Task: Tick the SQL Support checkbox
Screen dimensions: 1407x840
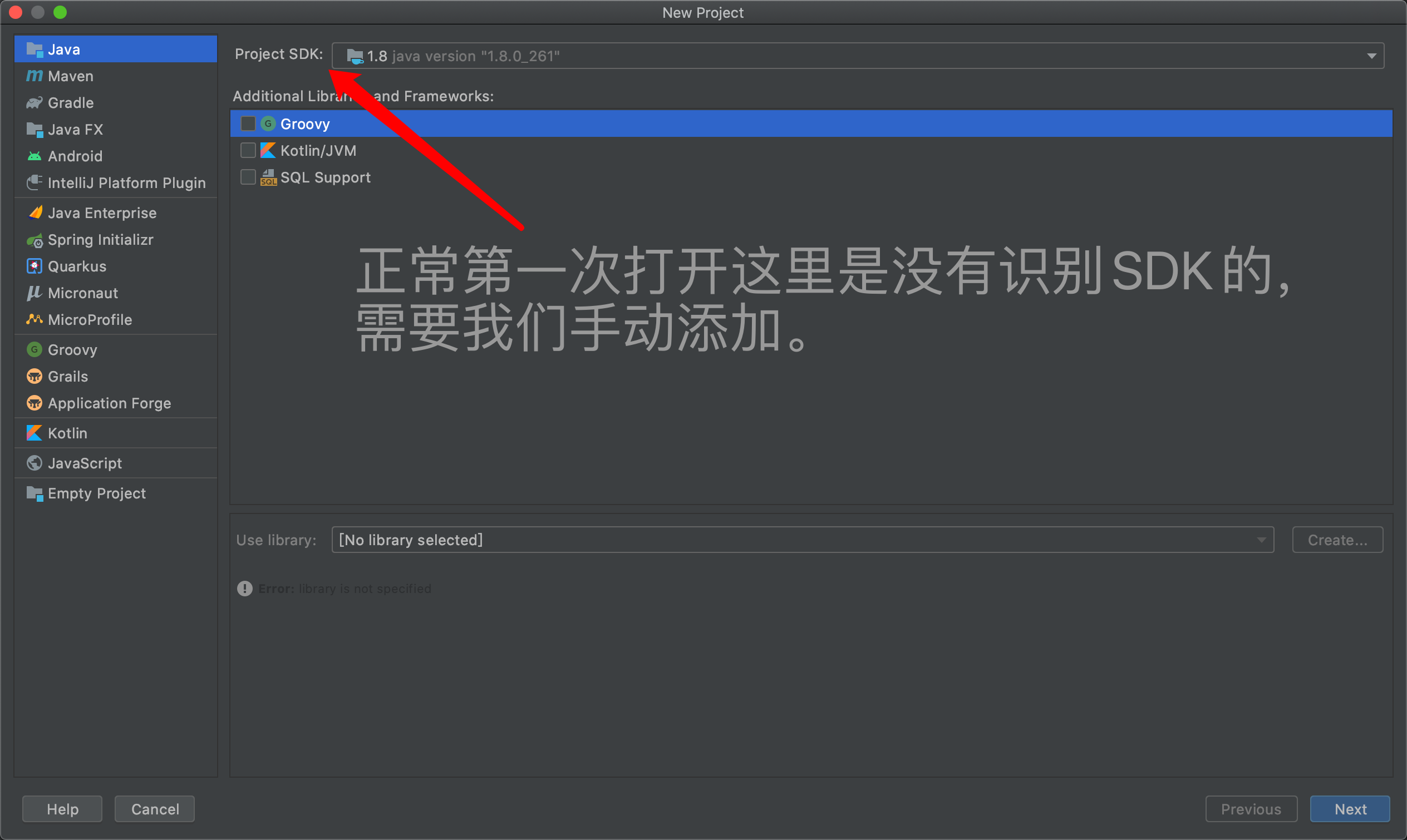Action: (x=248, y=177)
